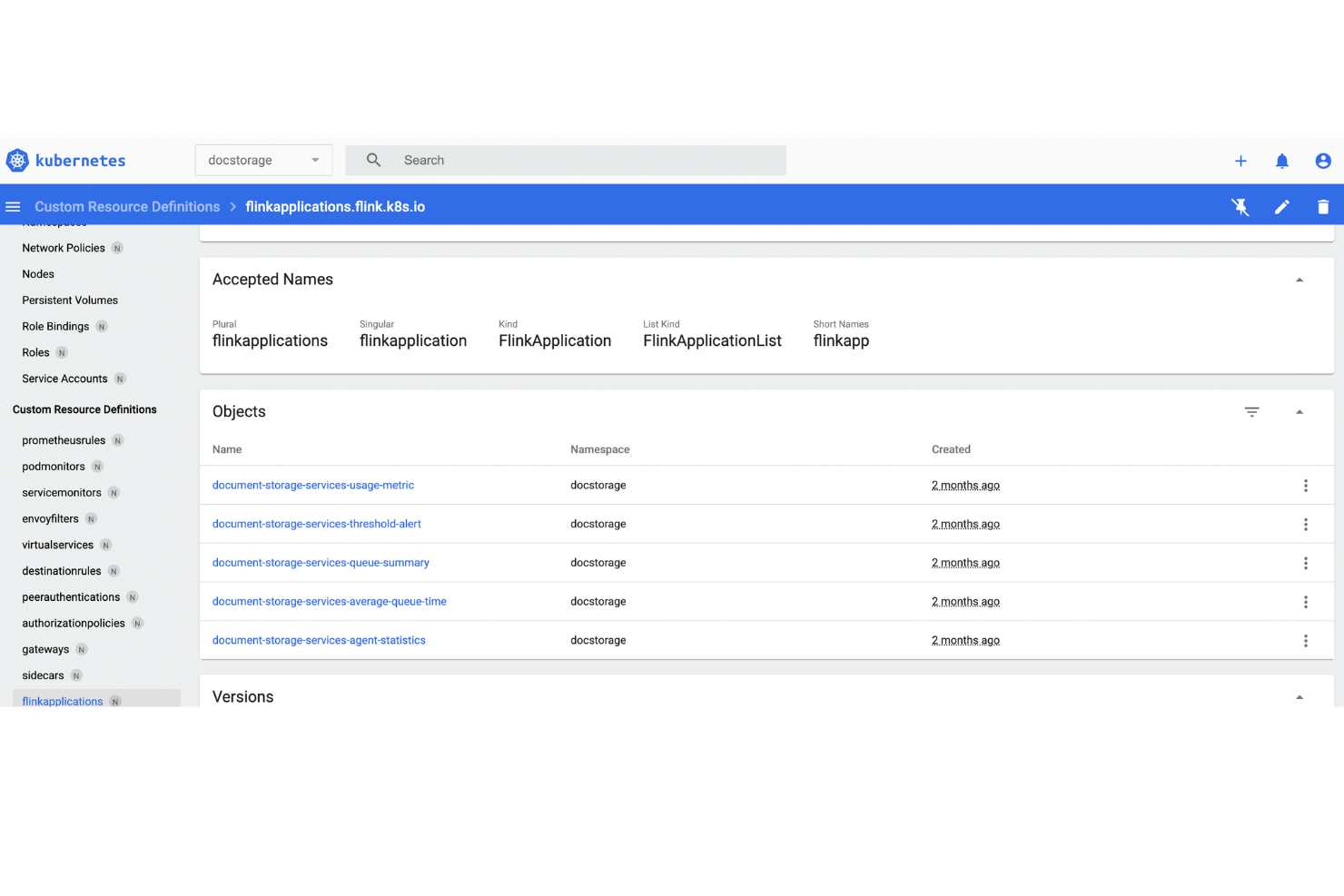Click the Kubernetes logo icon
Screen dimensions: 1344x896
click(x=17, y=161)
